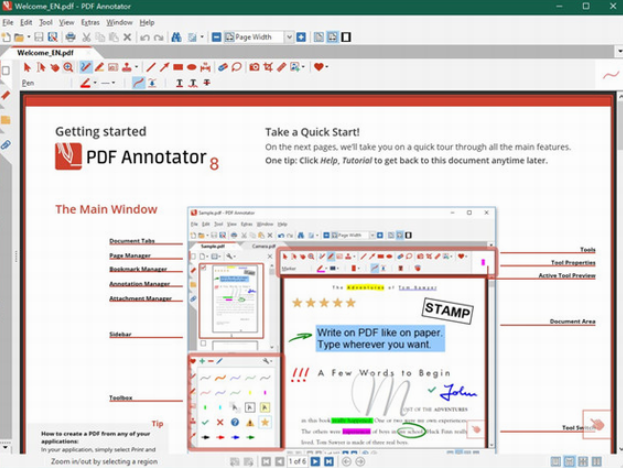Viewport: 623px width, 468px height.
Task: Open the Extras menu
Action: [90, 21]
